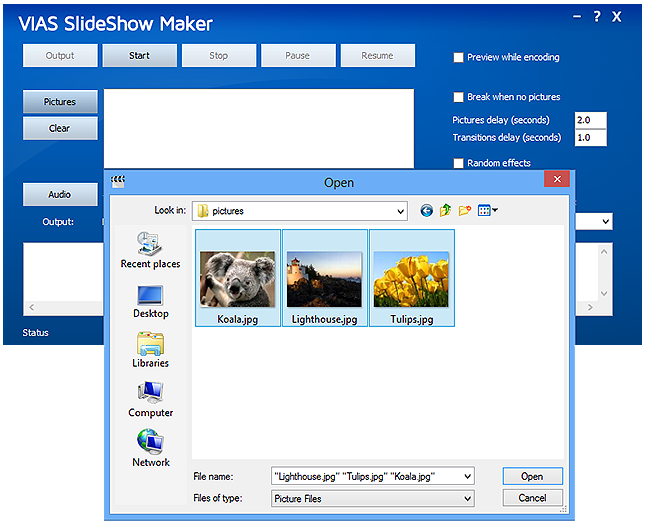This screenshot has height=527, width=650.
Task: Click the Open button in dialog
Action: (532, 476)
